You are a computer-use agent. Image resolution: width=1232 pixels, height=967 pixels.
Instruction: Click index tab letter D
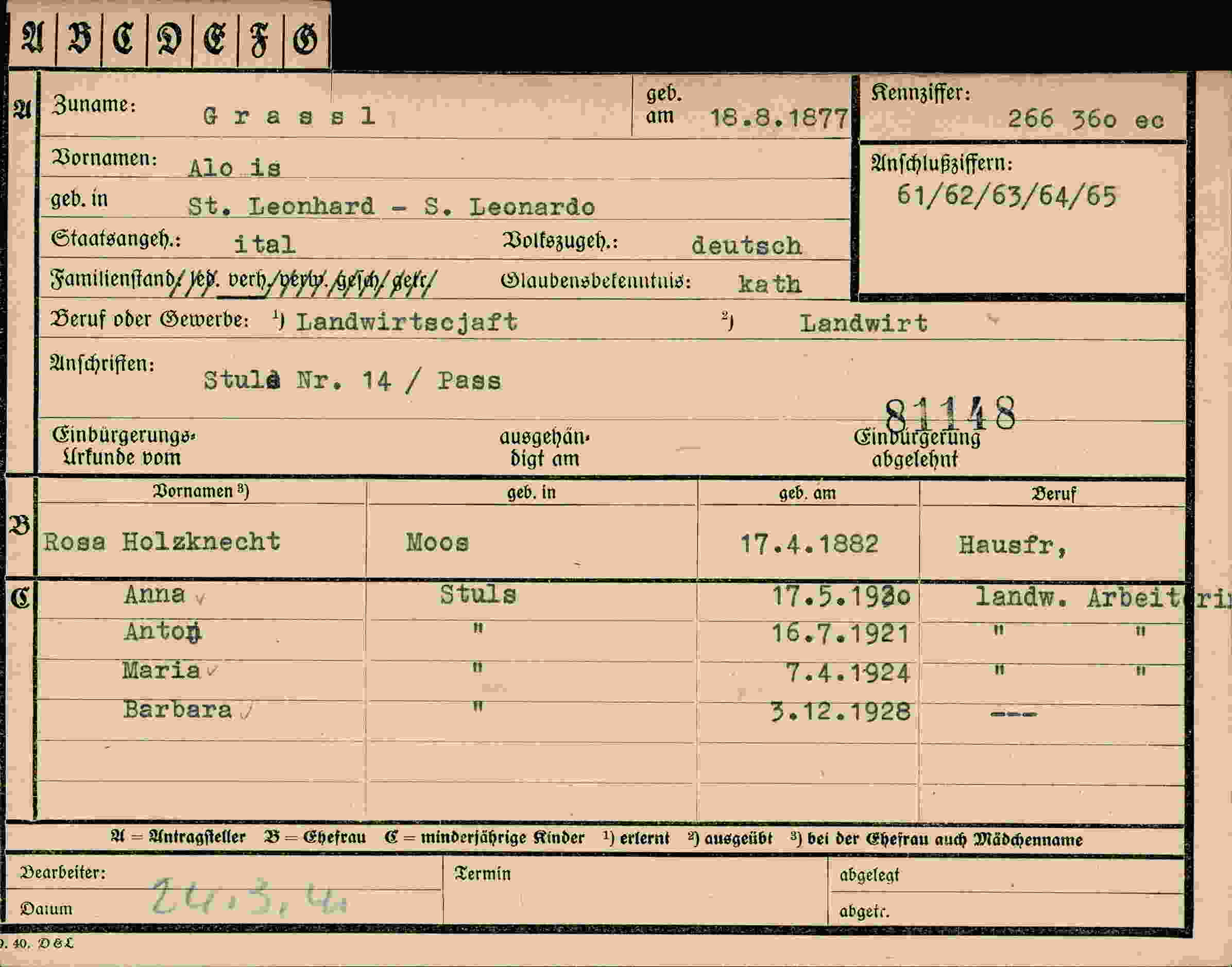[169, 40]
